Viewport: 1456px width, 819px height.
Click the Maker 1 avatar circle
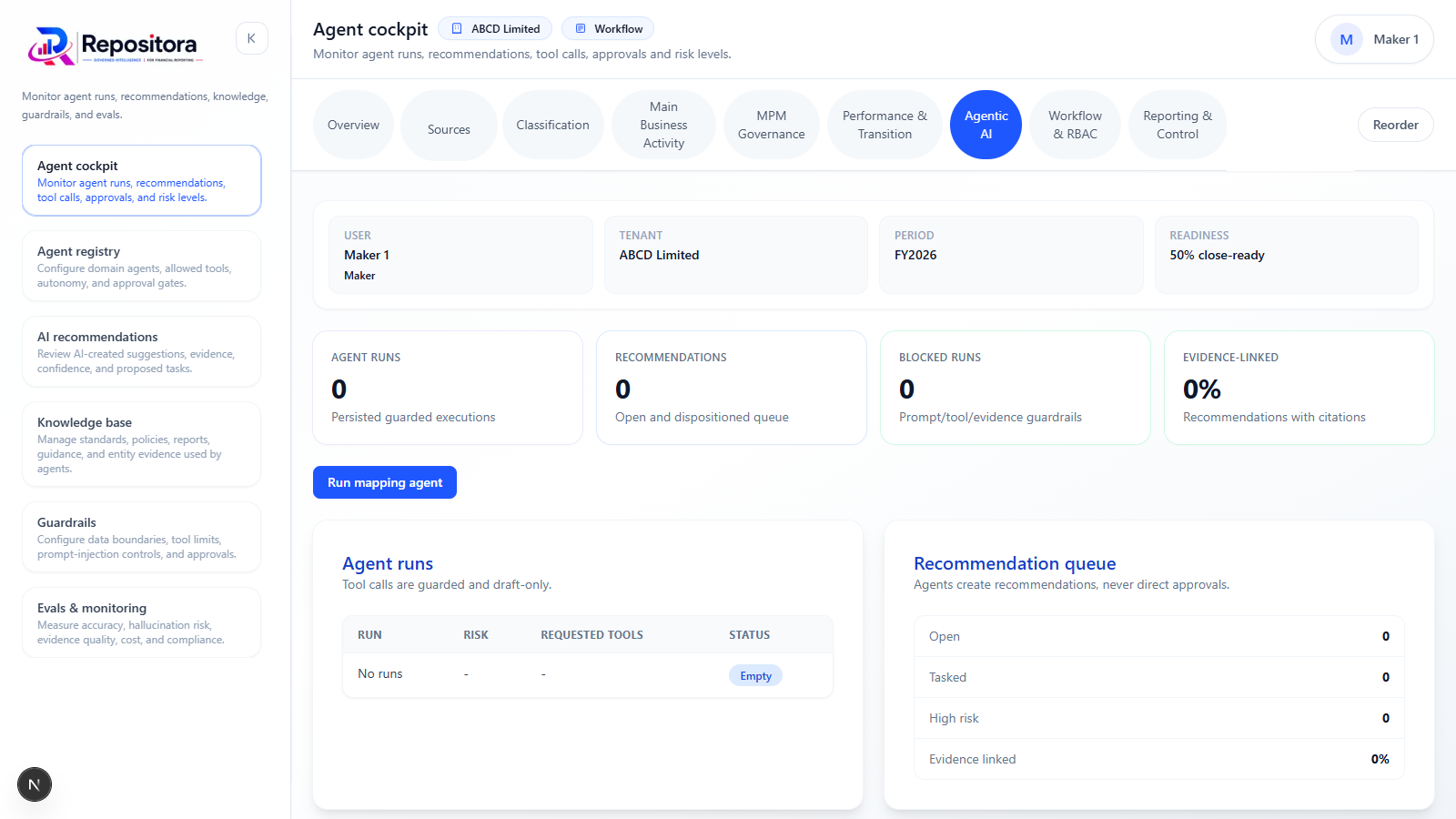pos(1346,39)
